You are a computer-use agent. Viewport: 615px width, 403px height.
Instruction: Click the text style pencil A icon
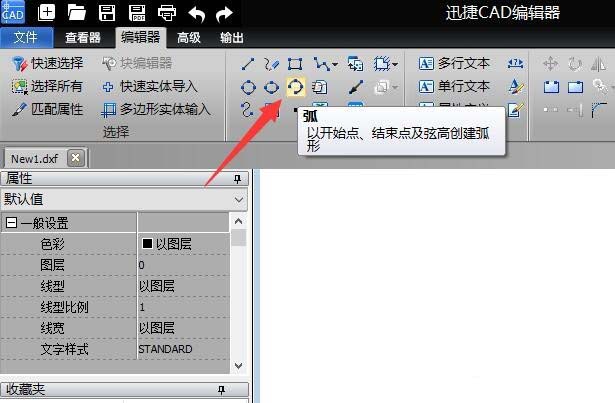coord(515,86)
